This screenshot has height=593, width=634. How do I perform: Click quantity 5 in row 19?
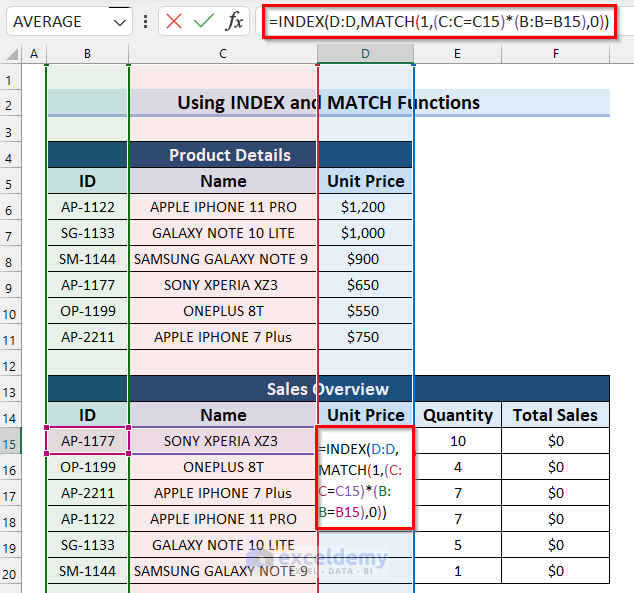458,545
